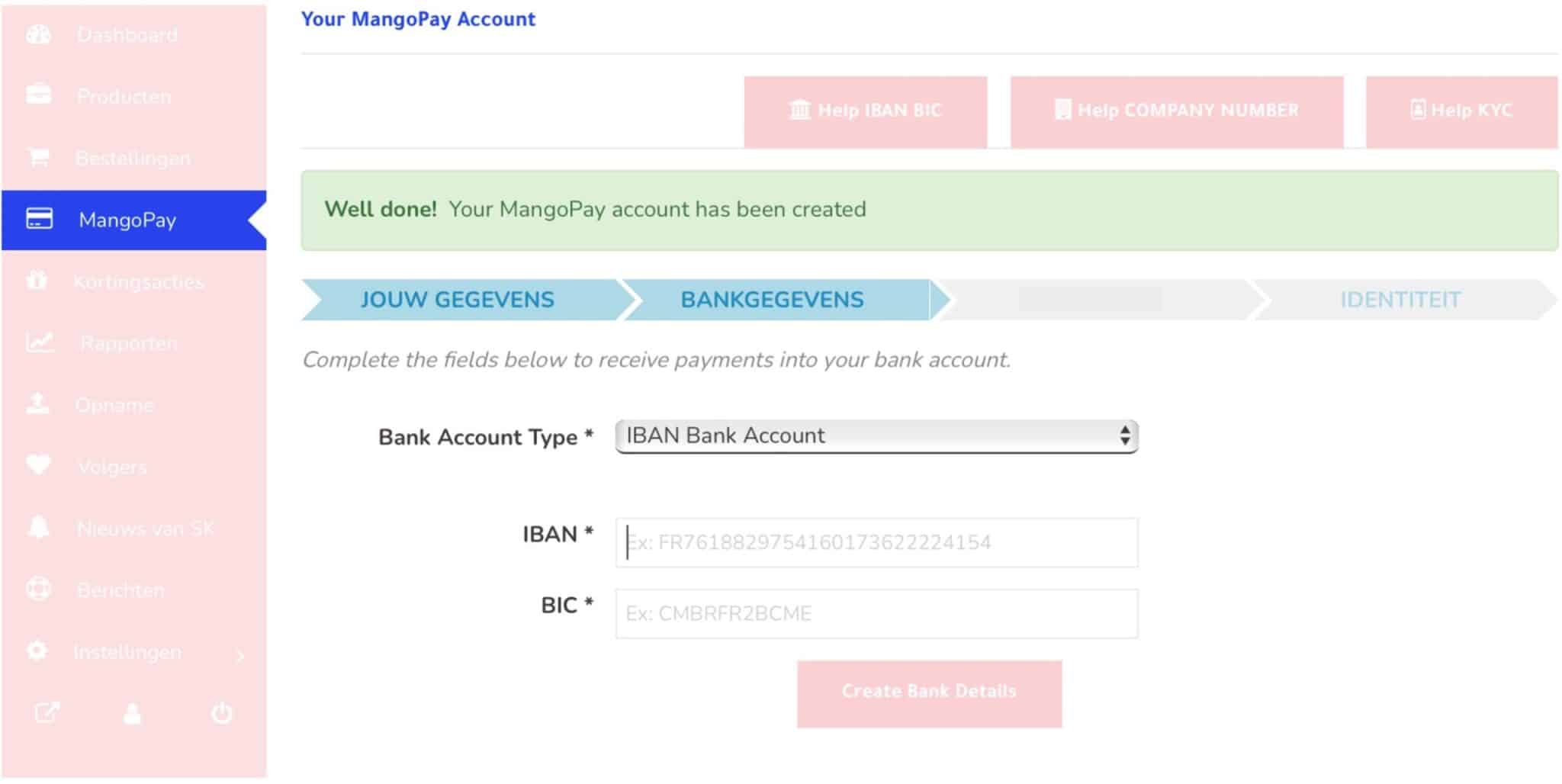Click the Volgers heart icon

(x=38, y=464)
